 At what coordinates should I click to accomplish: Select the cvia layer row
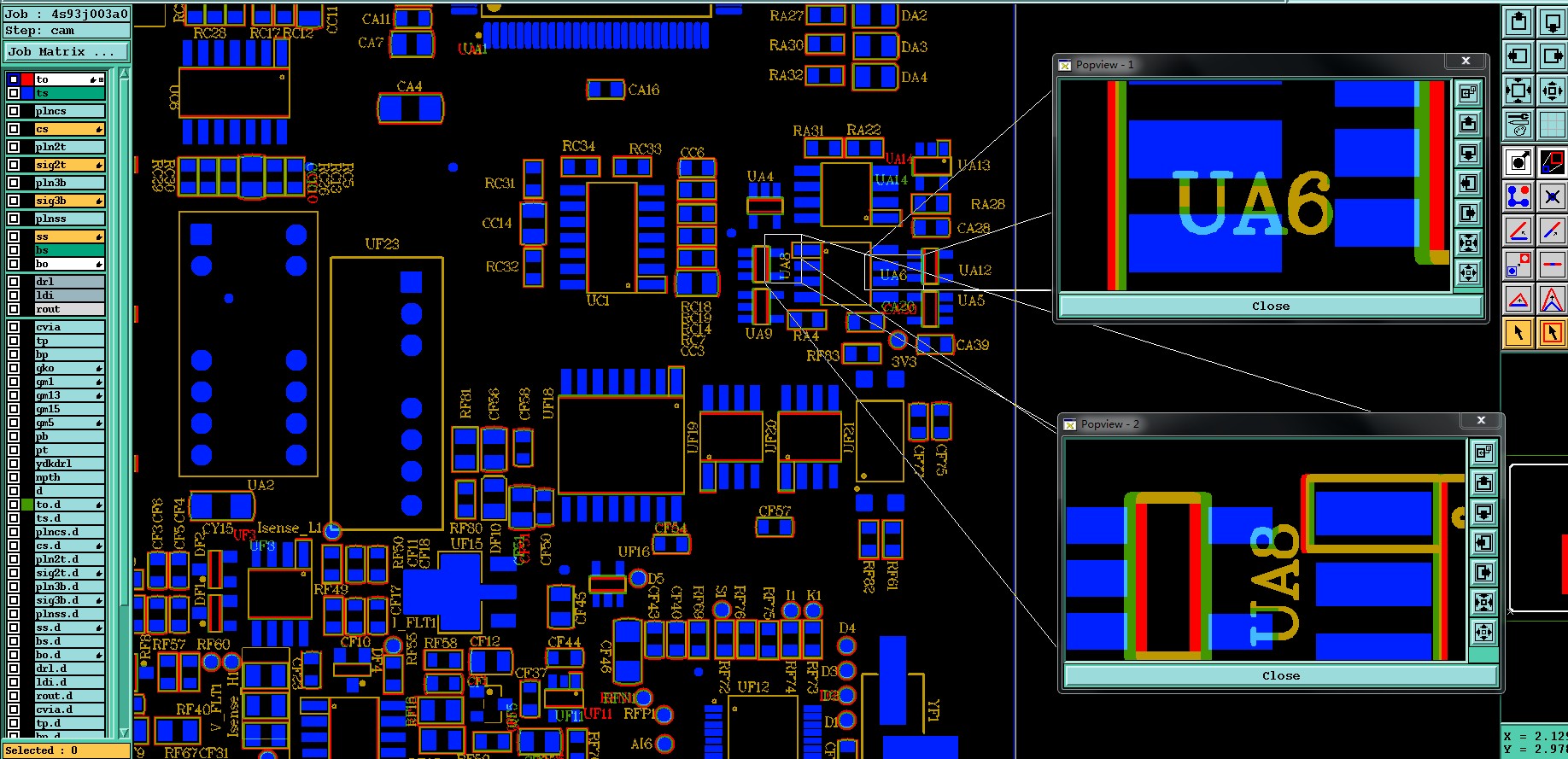(69, 327)
